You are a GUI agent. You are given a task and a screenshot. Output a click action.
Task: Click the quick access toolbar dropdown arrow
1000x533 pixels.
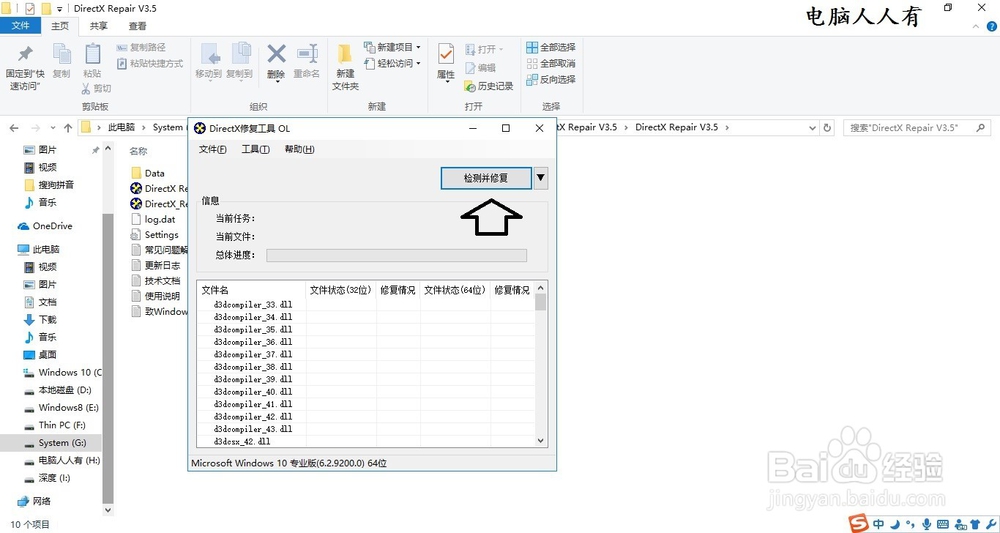59,9
